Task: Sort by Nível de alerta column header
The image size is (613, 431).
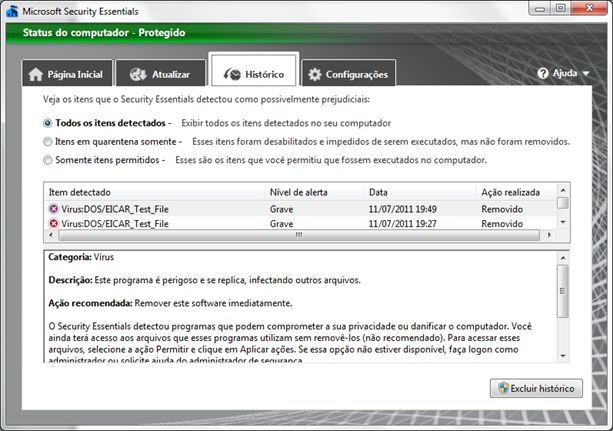Action: click(x=315, y=192)
